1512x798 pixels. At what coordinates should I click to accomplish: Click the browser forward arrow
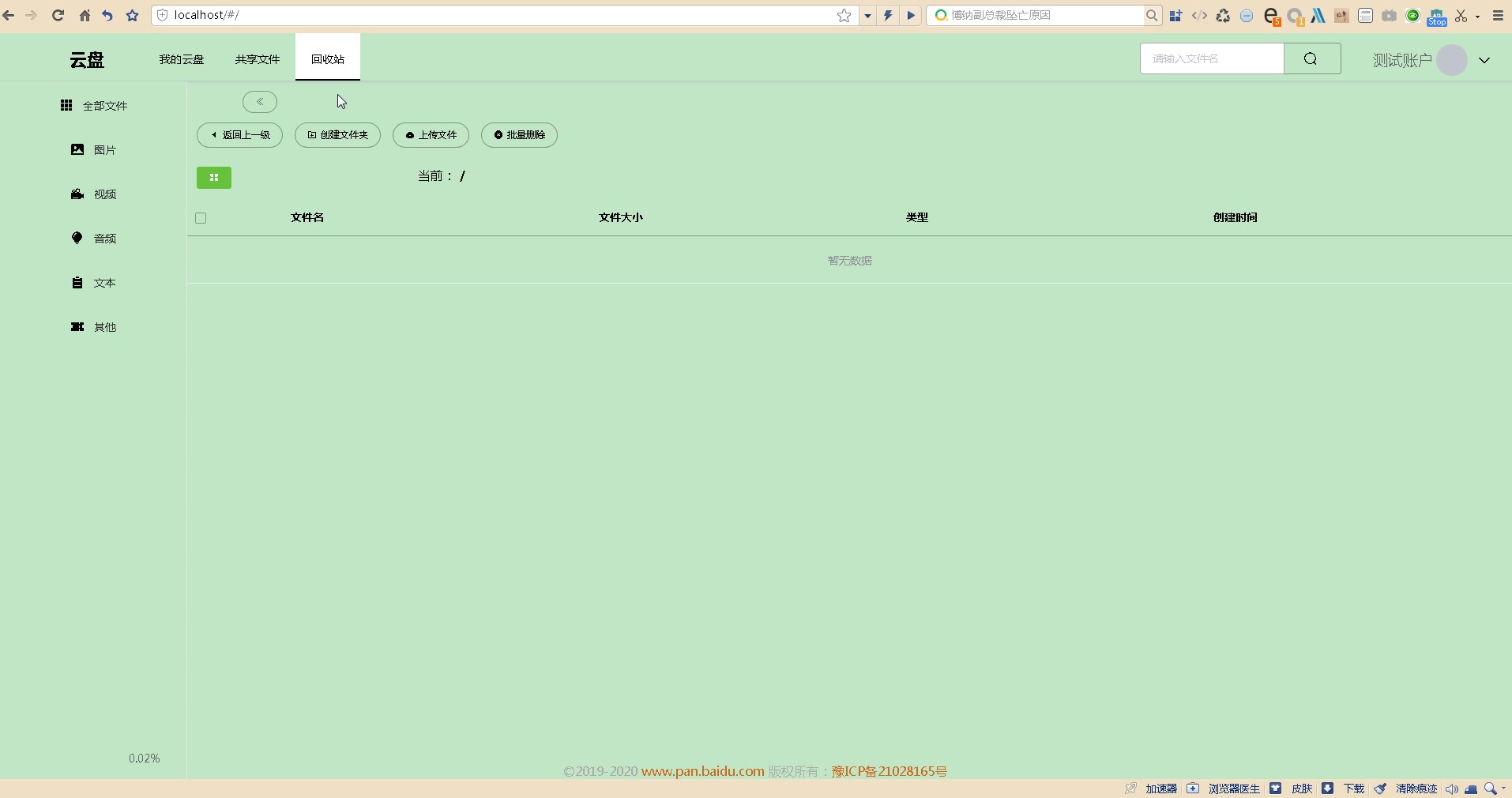32,15
